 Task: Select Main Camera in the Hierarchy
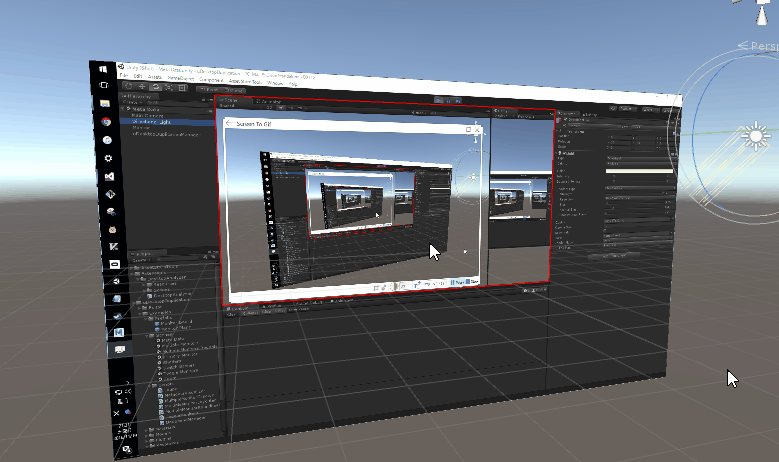pyautogui.click(x=148, y=115)
